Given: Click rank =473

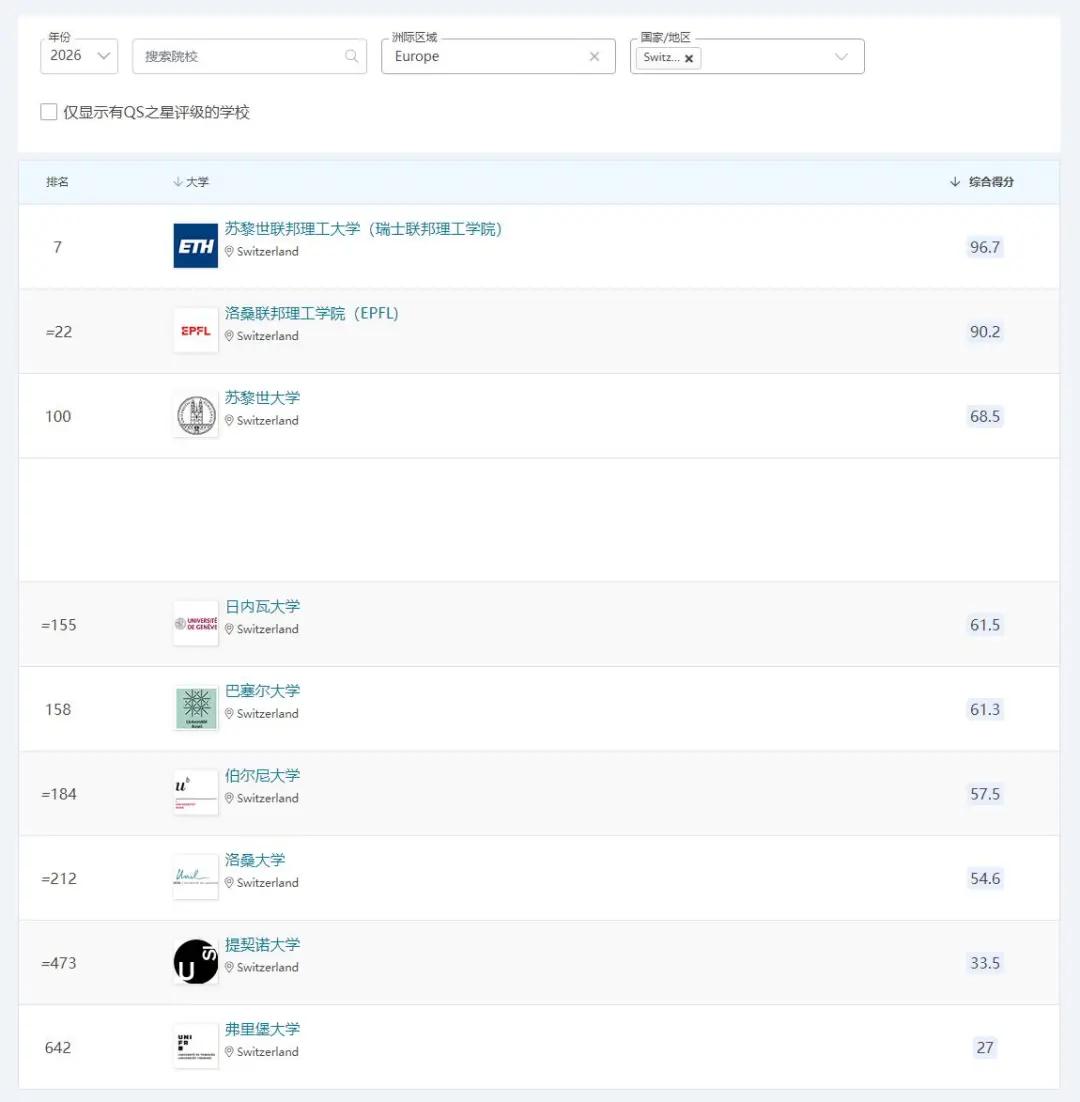Looking at the screenshot, I should (59, 963).
